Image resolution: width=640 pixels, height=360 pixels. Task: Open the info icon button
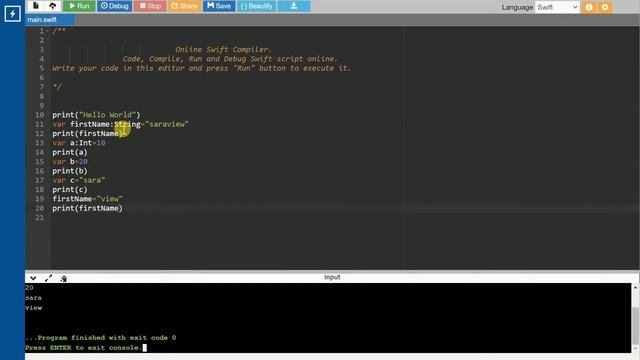pos(589,7)
